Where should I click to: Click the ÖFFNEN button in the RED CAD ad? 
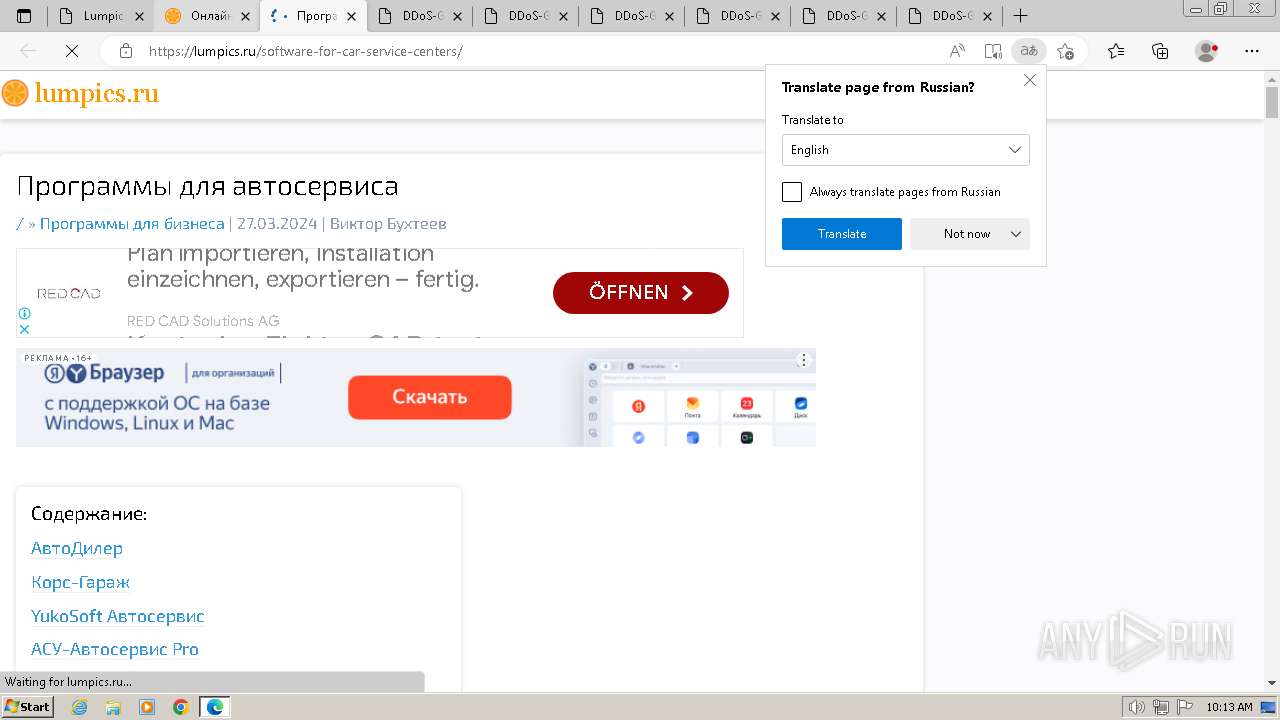click(641, 293)
